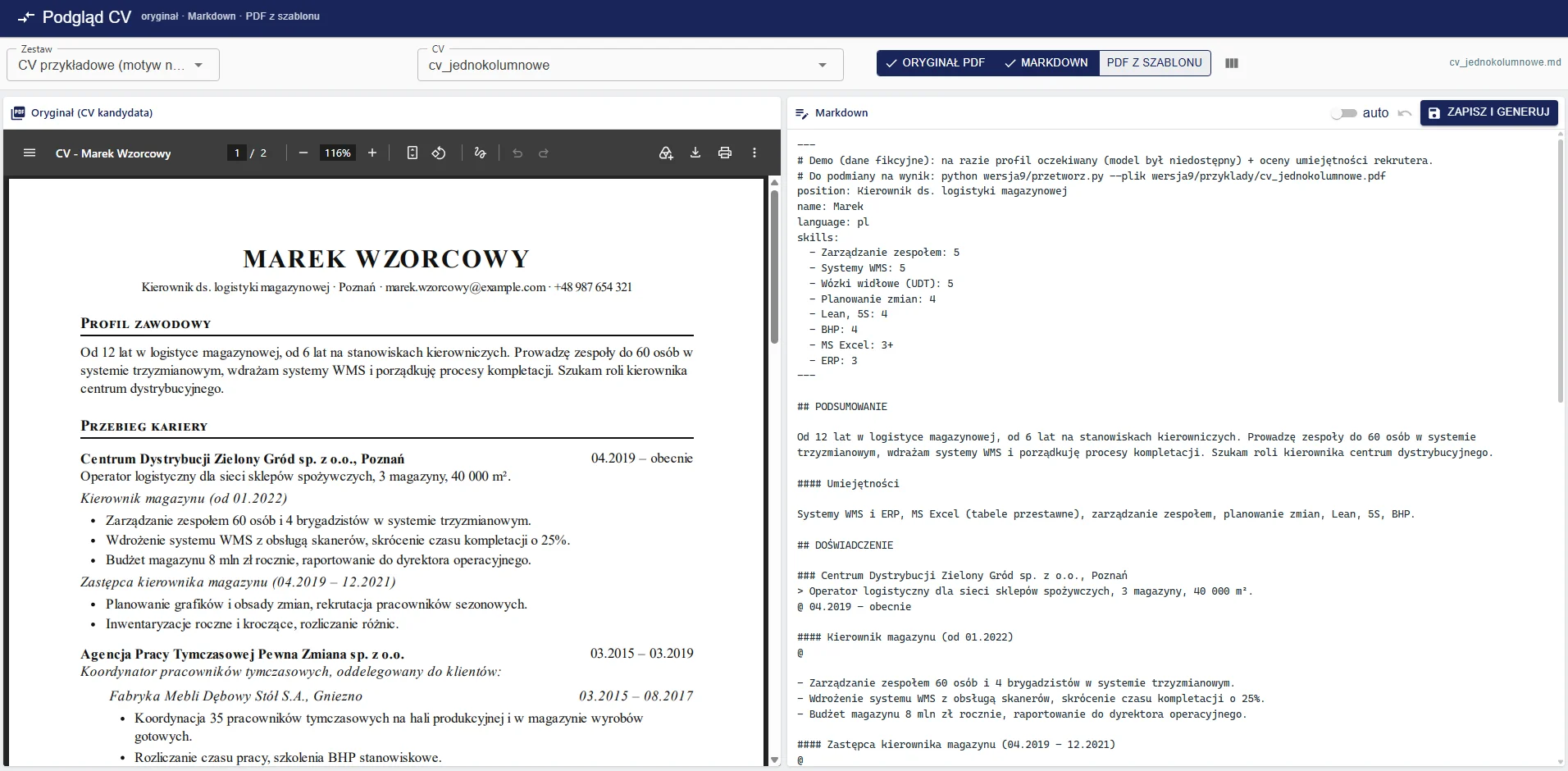Image resolution: width=1568 pixels, height=771 pixels.
Task: Toggle the PDF Z SZABLONU view
Action: 1155,63
